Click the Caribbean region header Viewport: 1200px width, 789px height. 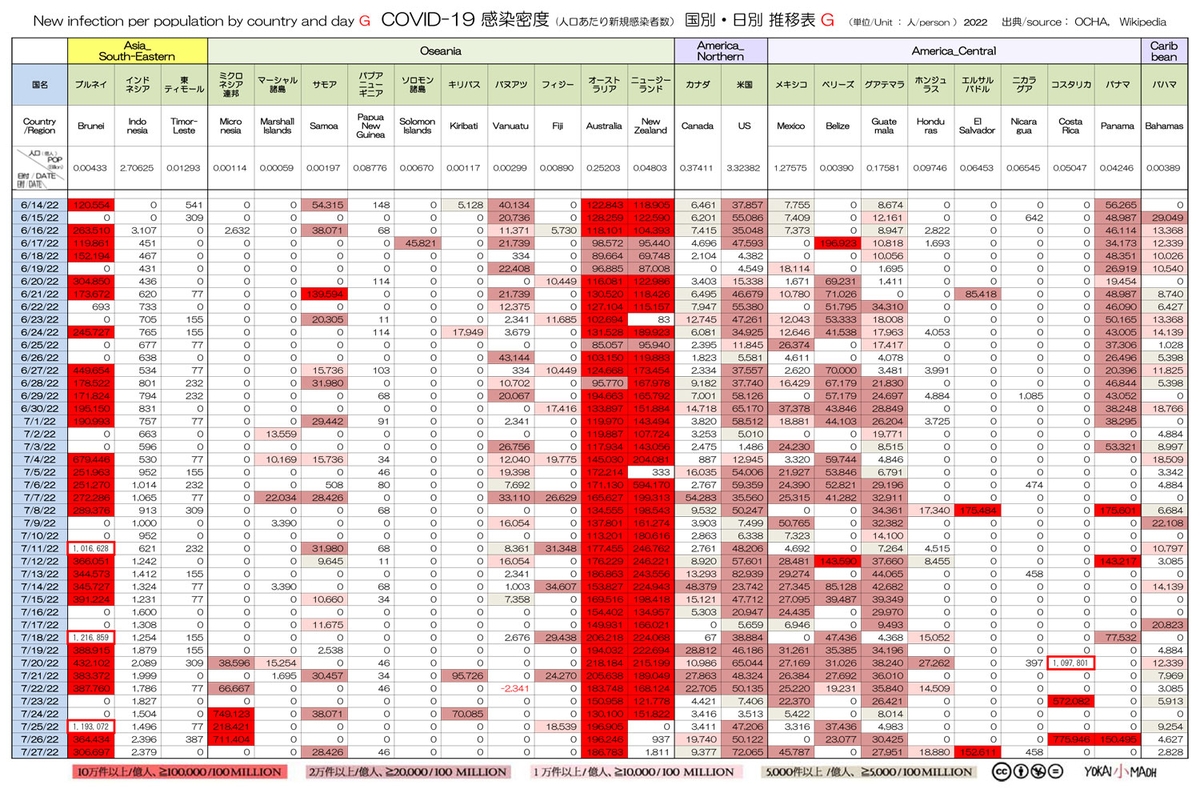pos(1163,50)
